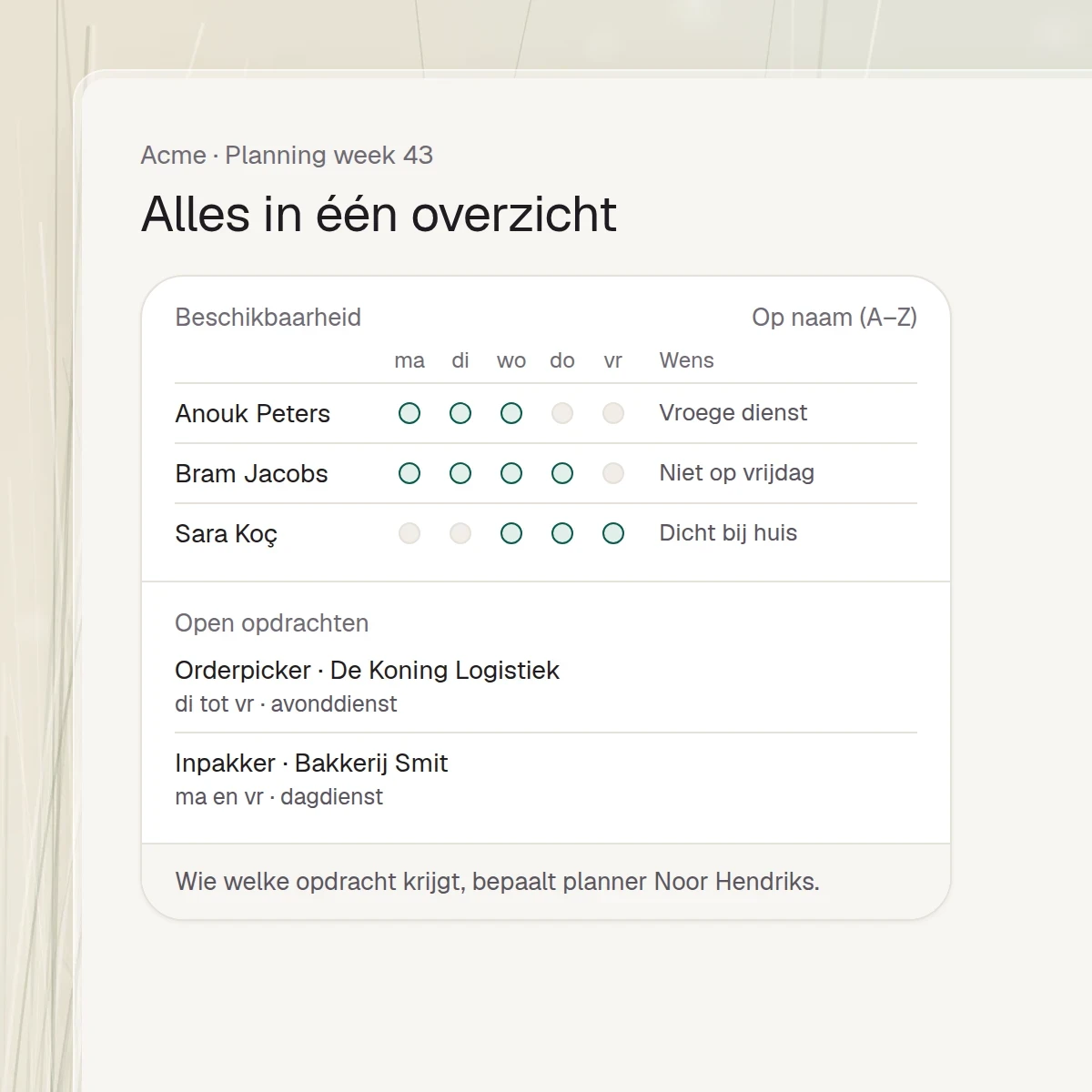Open Orderpicker De Koning Logistiek assignment
The height and width of the screenshot is (1092, 1092).
[x=546, y=686]
